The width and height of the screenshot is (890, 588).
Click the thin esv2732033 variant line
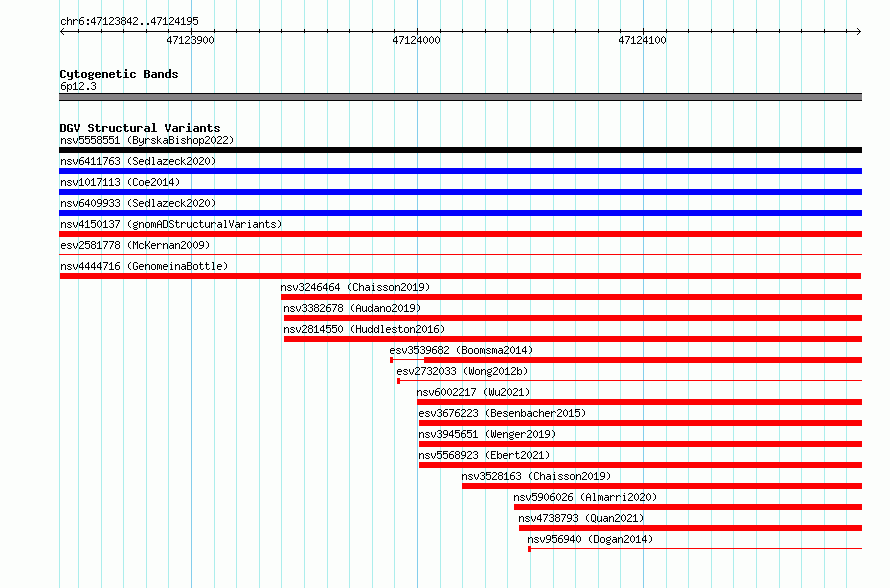point(630,381)
